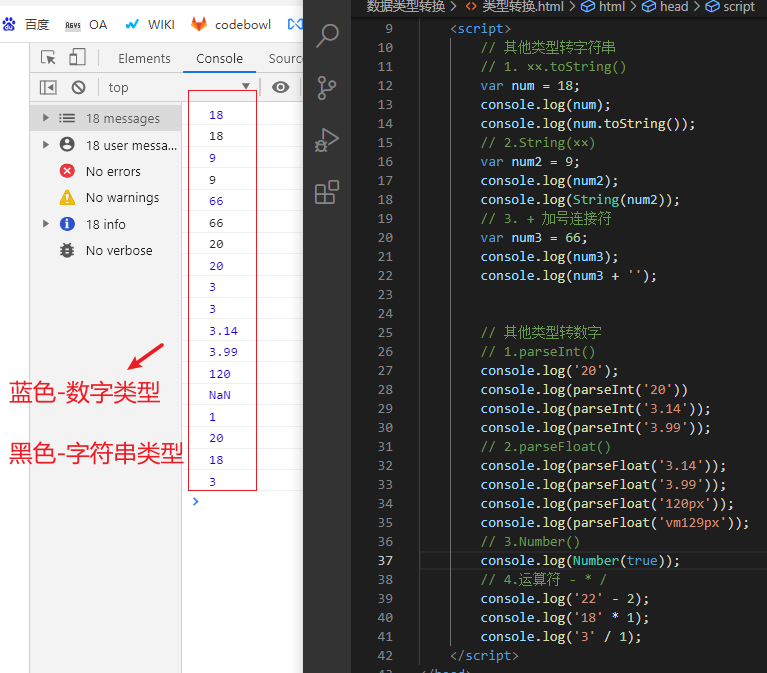Switch to the Sources tab

pos(285,59)
